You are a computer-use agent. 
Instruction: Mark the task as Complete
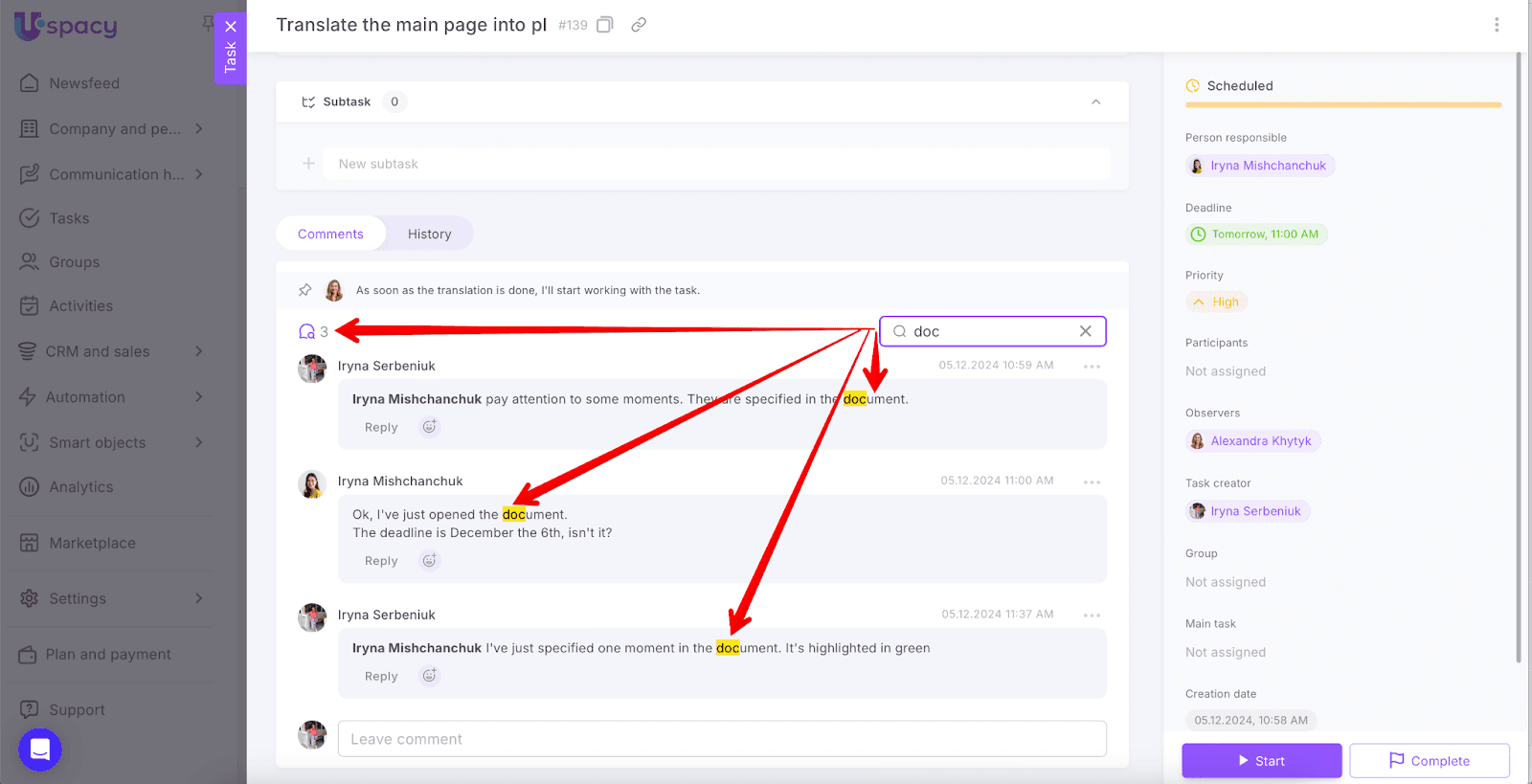tap(1429, 761)
